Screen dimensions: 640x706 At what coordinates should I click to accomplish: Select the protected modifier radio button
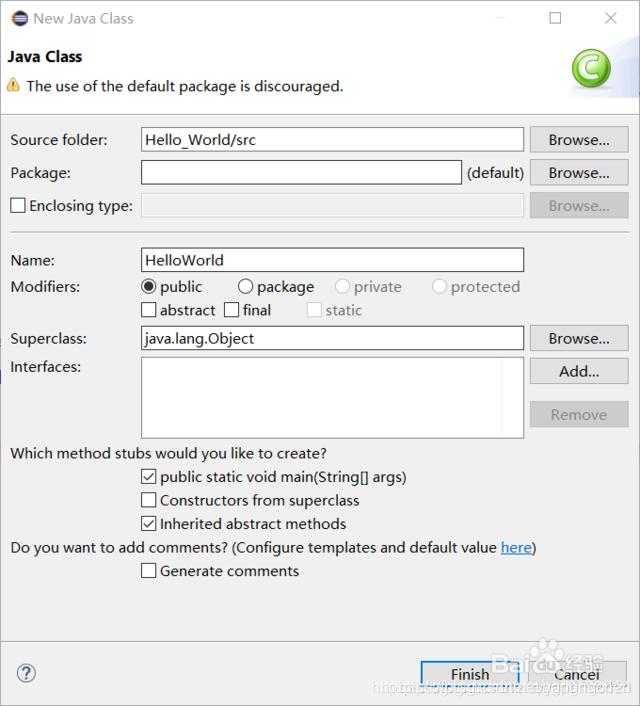439,286
